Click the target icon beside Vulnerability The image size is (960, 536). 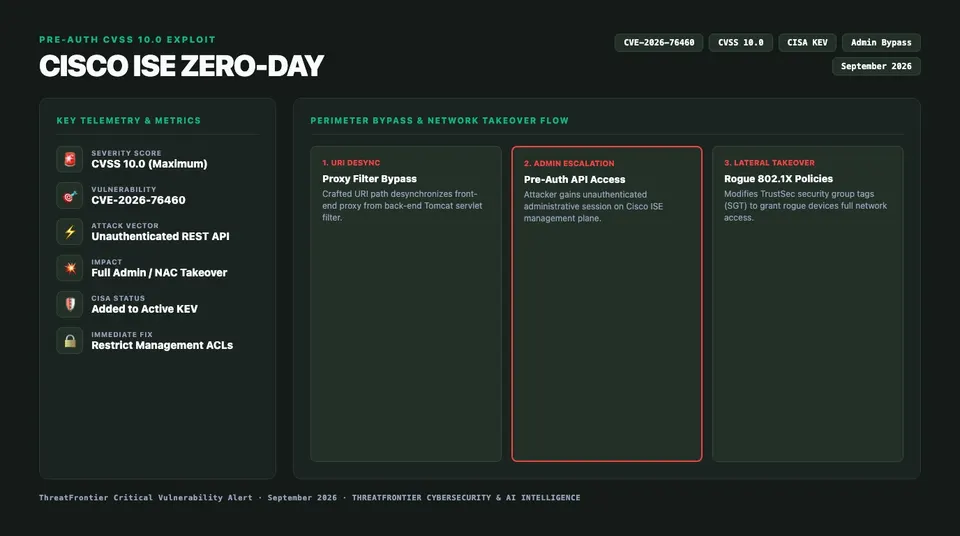[x=70, y=195]
